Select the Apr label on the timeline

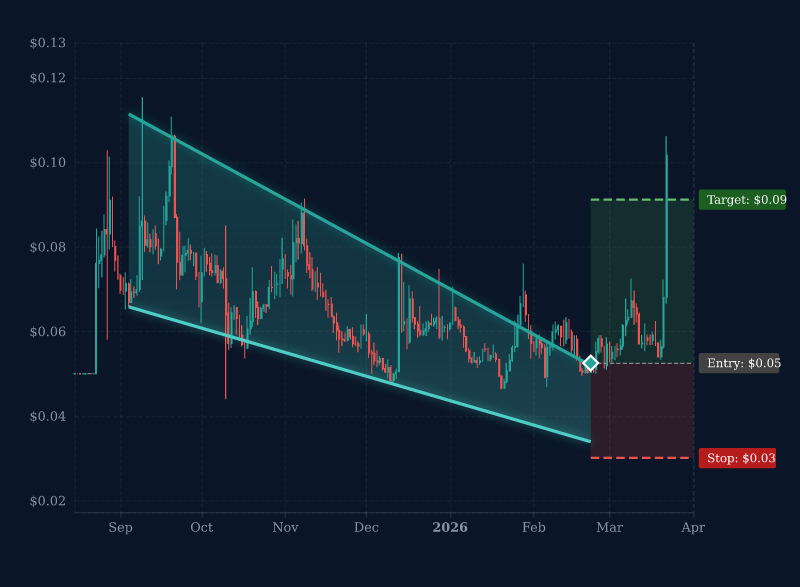click(692, 527)
